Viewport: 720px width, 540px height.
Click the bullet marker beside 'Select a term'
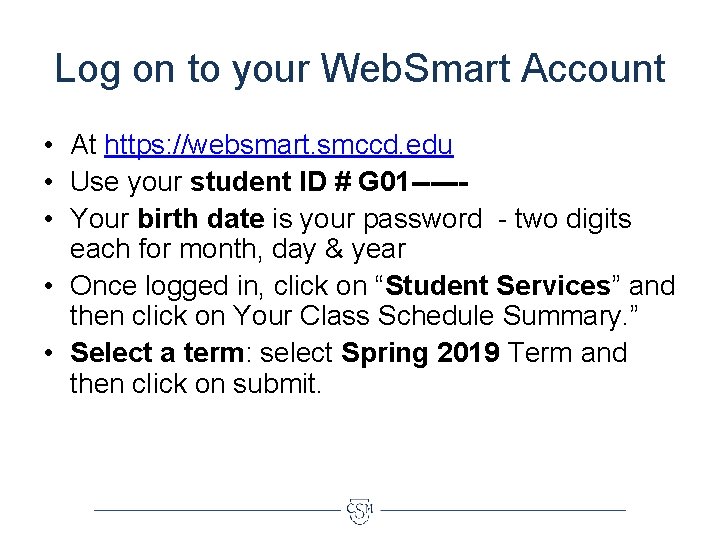pyautogui.click(x=49, y=353)
